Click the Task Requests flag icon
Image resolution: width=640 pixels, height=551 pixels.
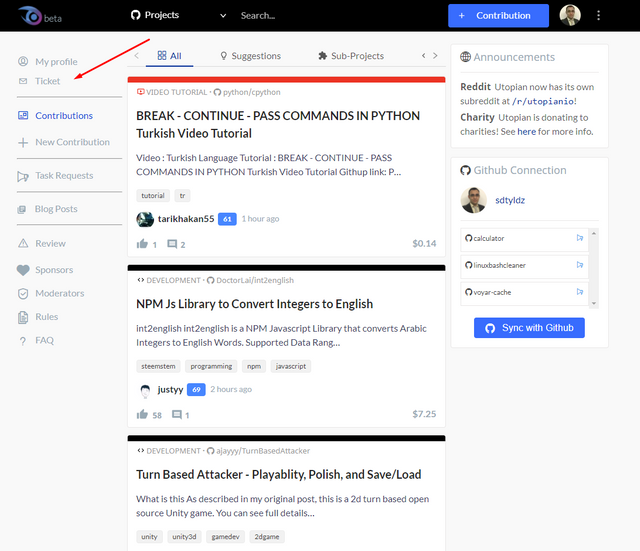point(23,176)
